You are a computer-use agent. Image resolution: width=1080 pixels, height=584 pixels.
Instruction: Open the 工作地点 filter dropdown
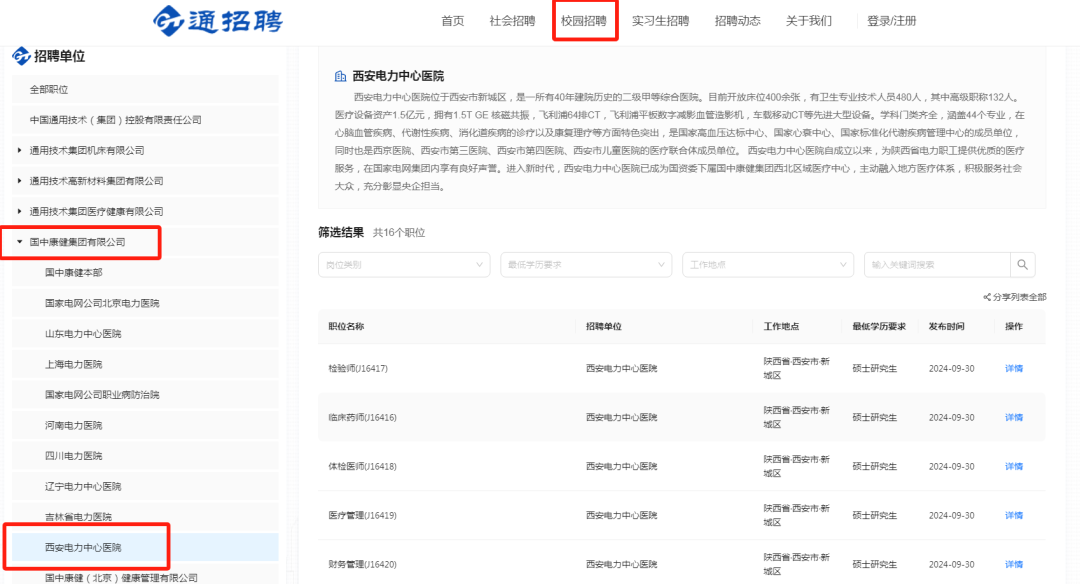(768, 264)
